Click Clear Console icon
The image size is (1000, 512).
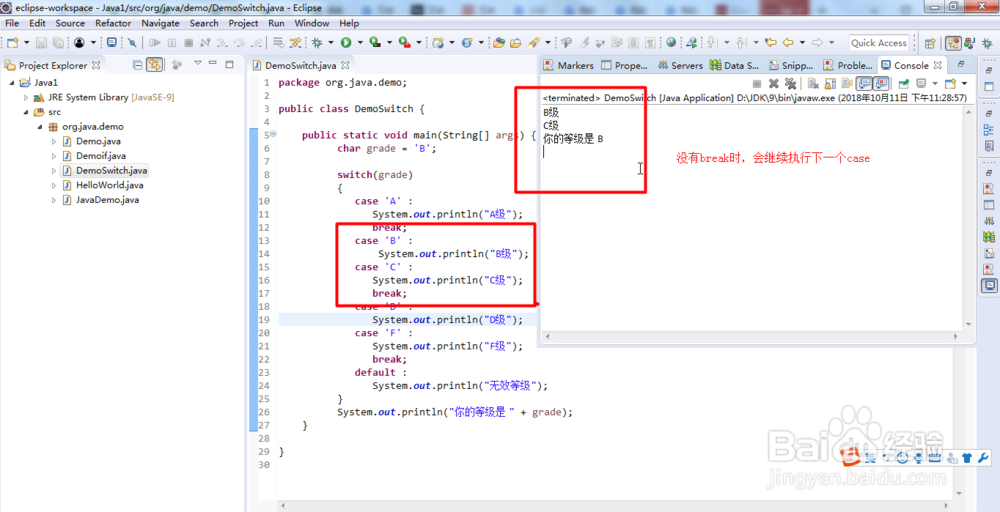coord(813,84)
